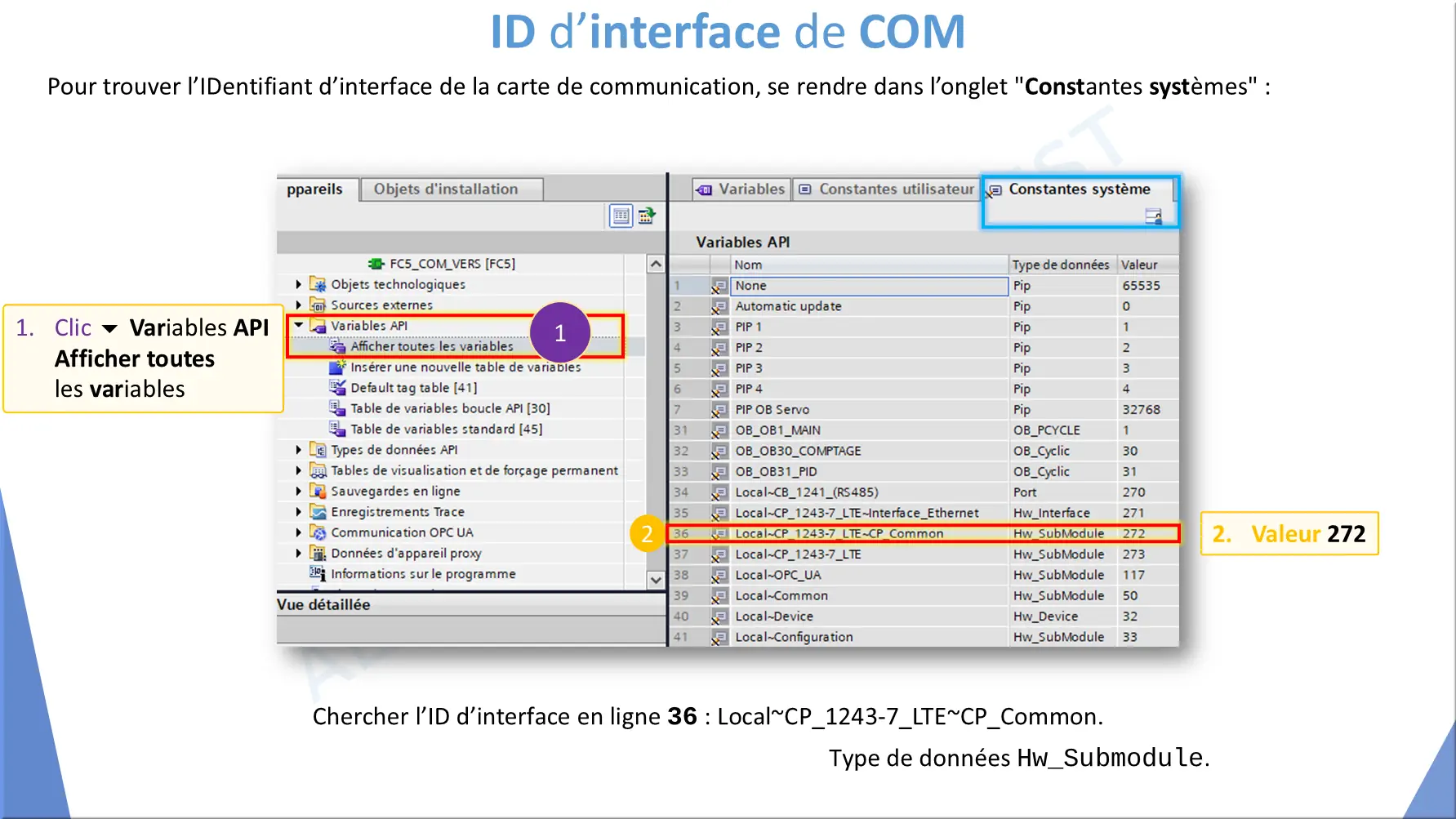The width and height of the screenshot is (1456, 819).
Task: Click the Enregistrements Trace icon
Action: [x=318, y=512]
